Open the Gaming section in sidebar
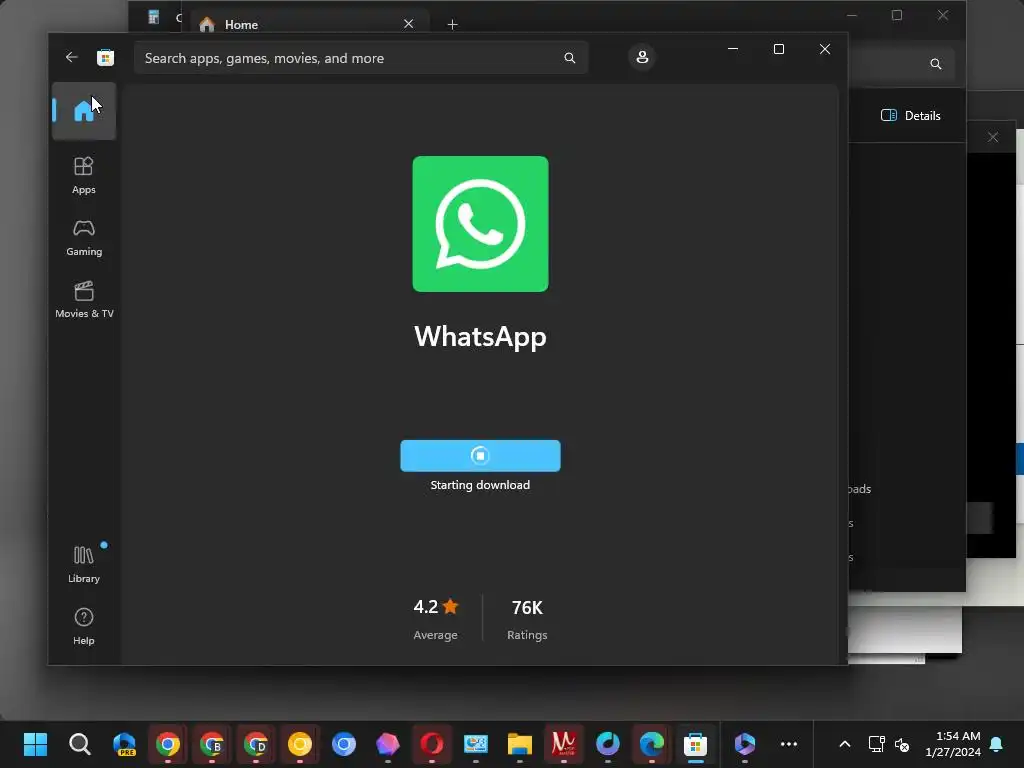1024x768 pixels. point(84,237)
